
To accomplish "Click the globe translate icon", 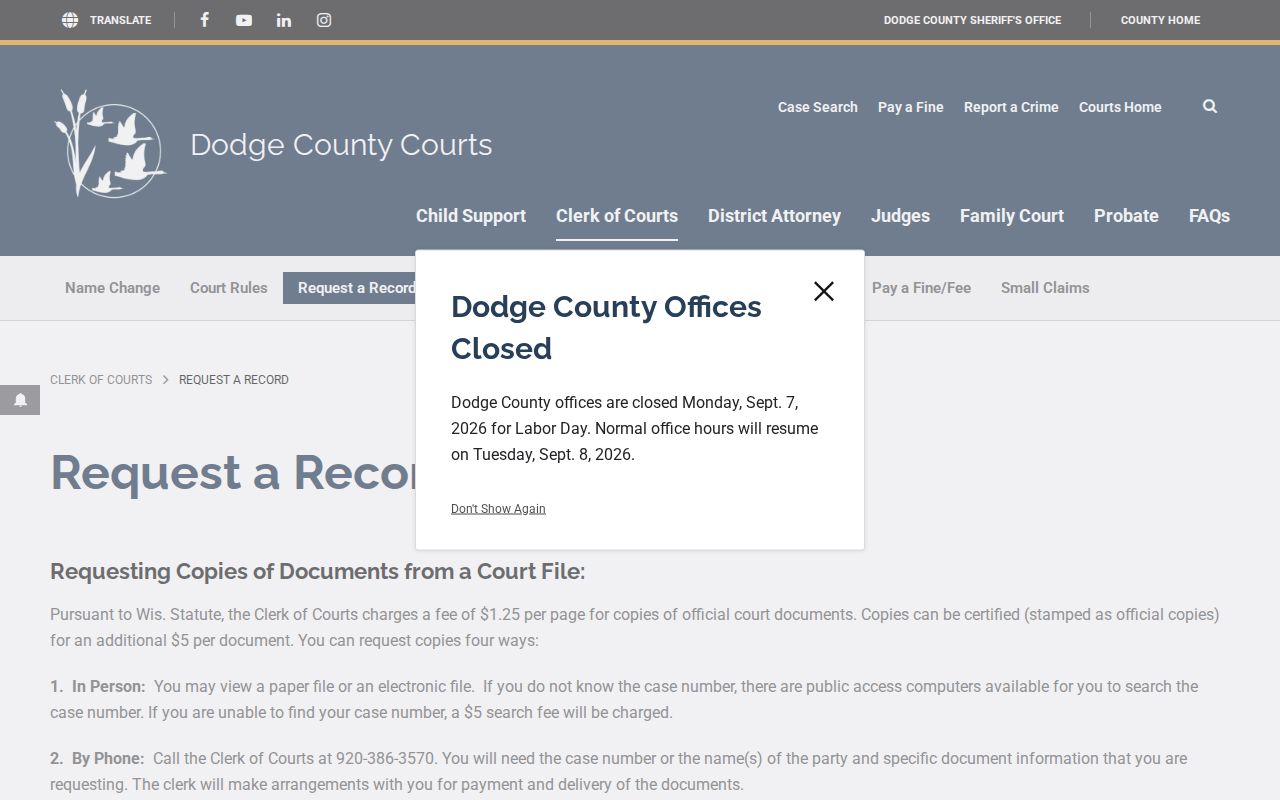I will (x=70, y=20).
